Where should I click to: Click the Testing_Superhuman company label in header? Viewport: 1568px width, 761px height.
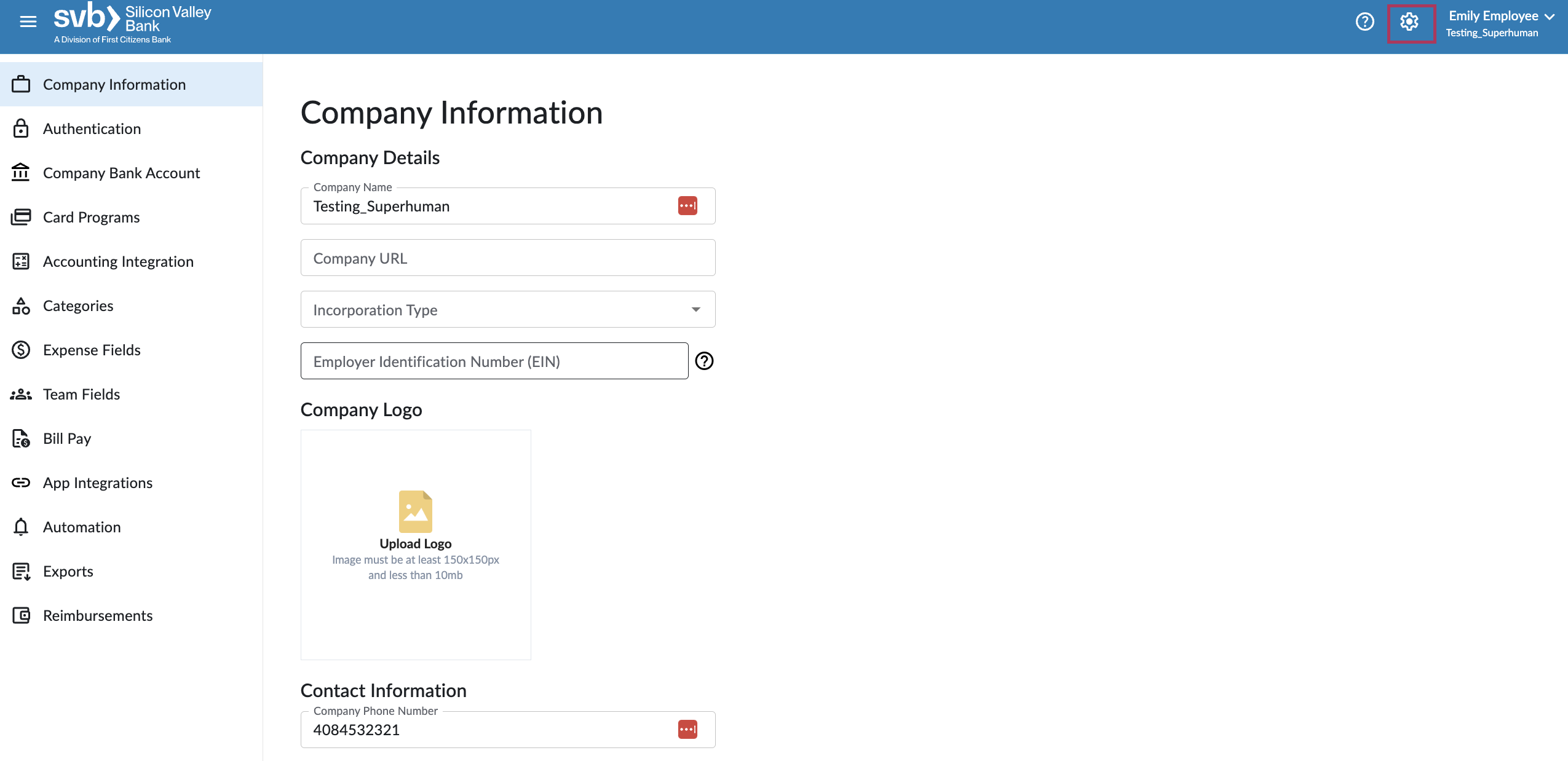[x=1492, y=33]
